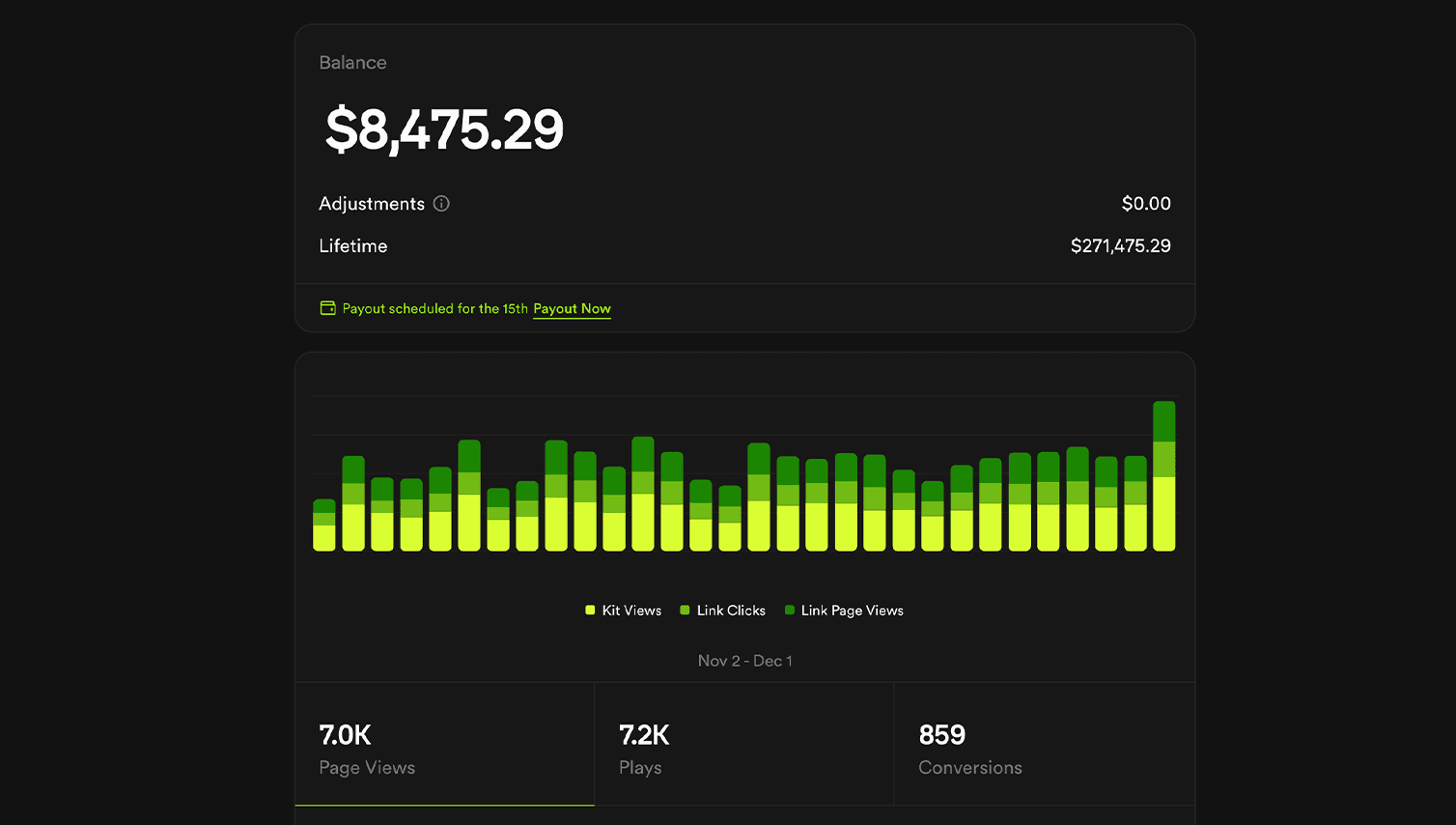Open the Lifetime earnings breakdown
This screenshot has width=1456, height=825.
pyautogui.click(x=353, y=245)
